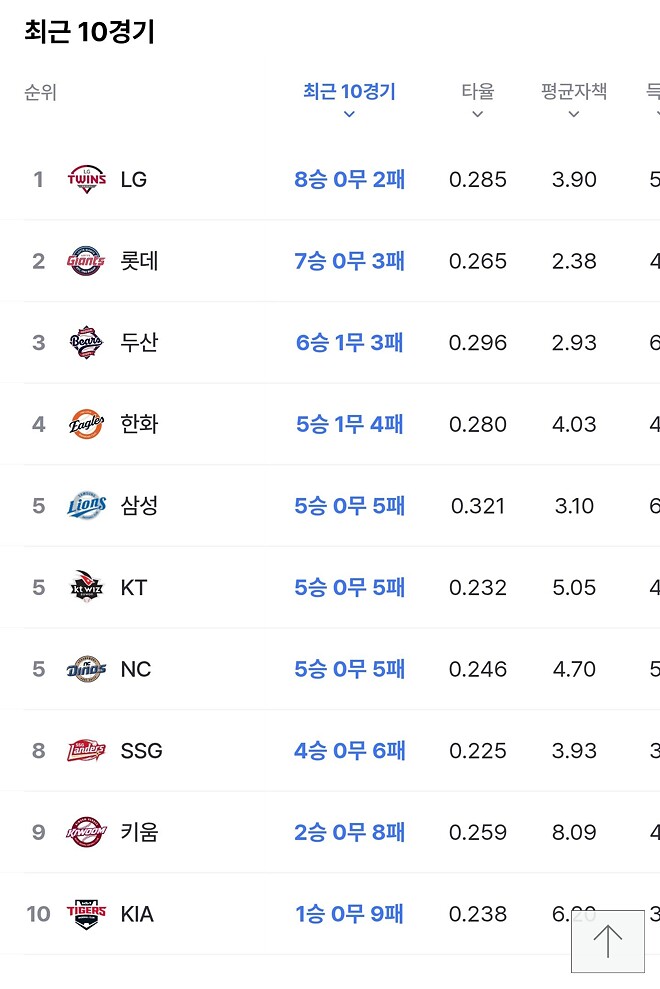Viewport: 660px width, 989px height.
Task: Click the LG Twins team logo
Action: tap(87, 179)
